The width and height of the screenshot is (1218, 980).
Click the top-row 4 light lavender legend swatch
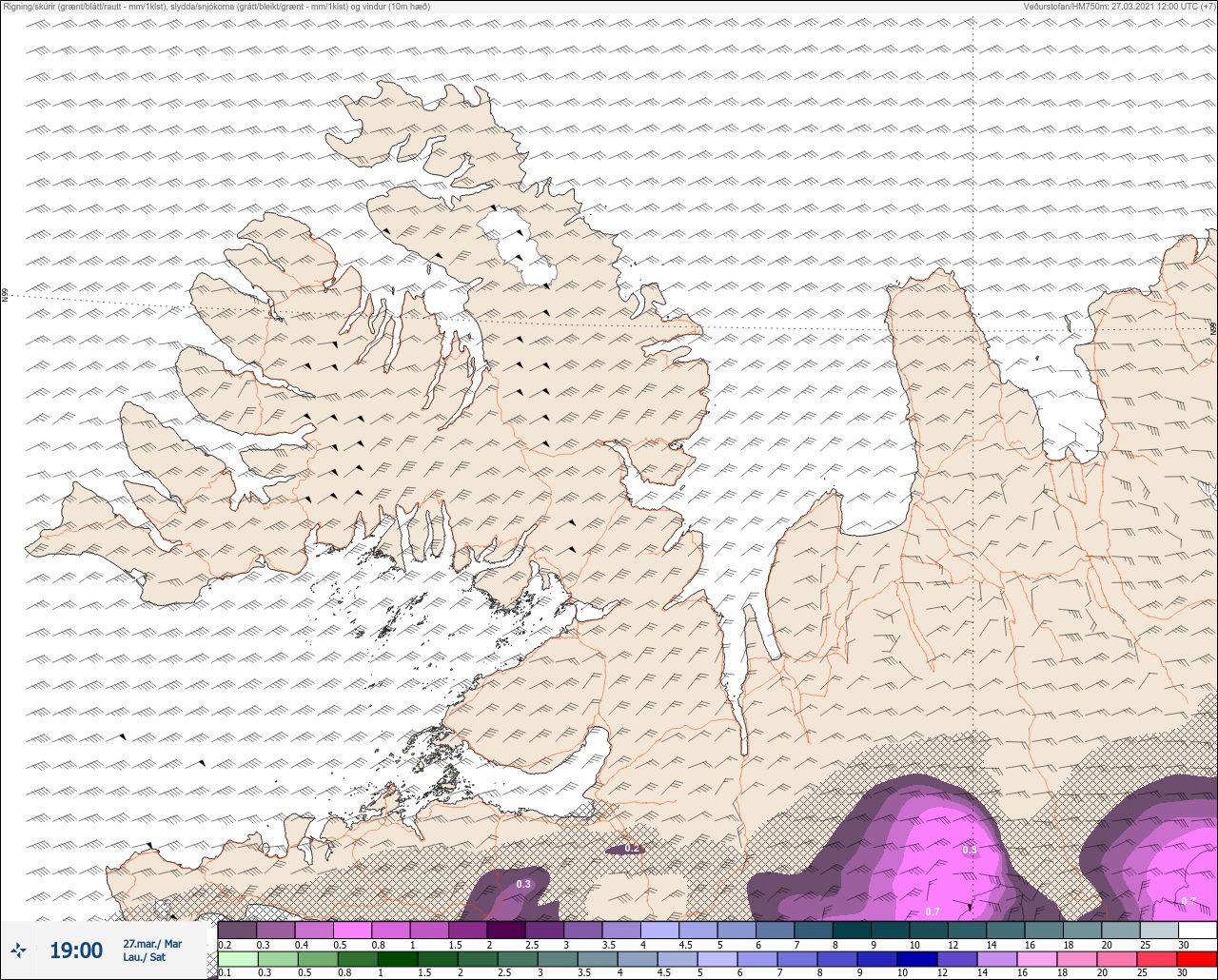click(659, 930)
